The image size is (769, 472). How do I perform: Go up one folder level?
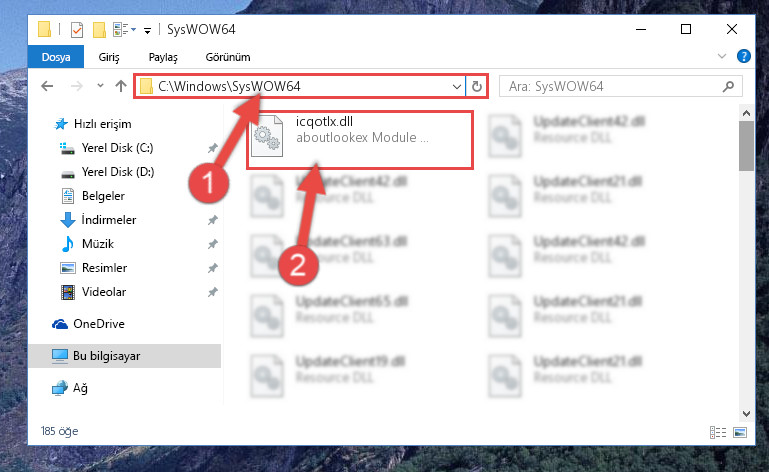tap(121, 86)
